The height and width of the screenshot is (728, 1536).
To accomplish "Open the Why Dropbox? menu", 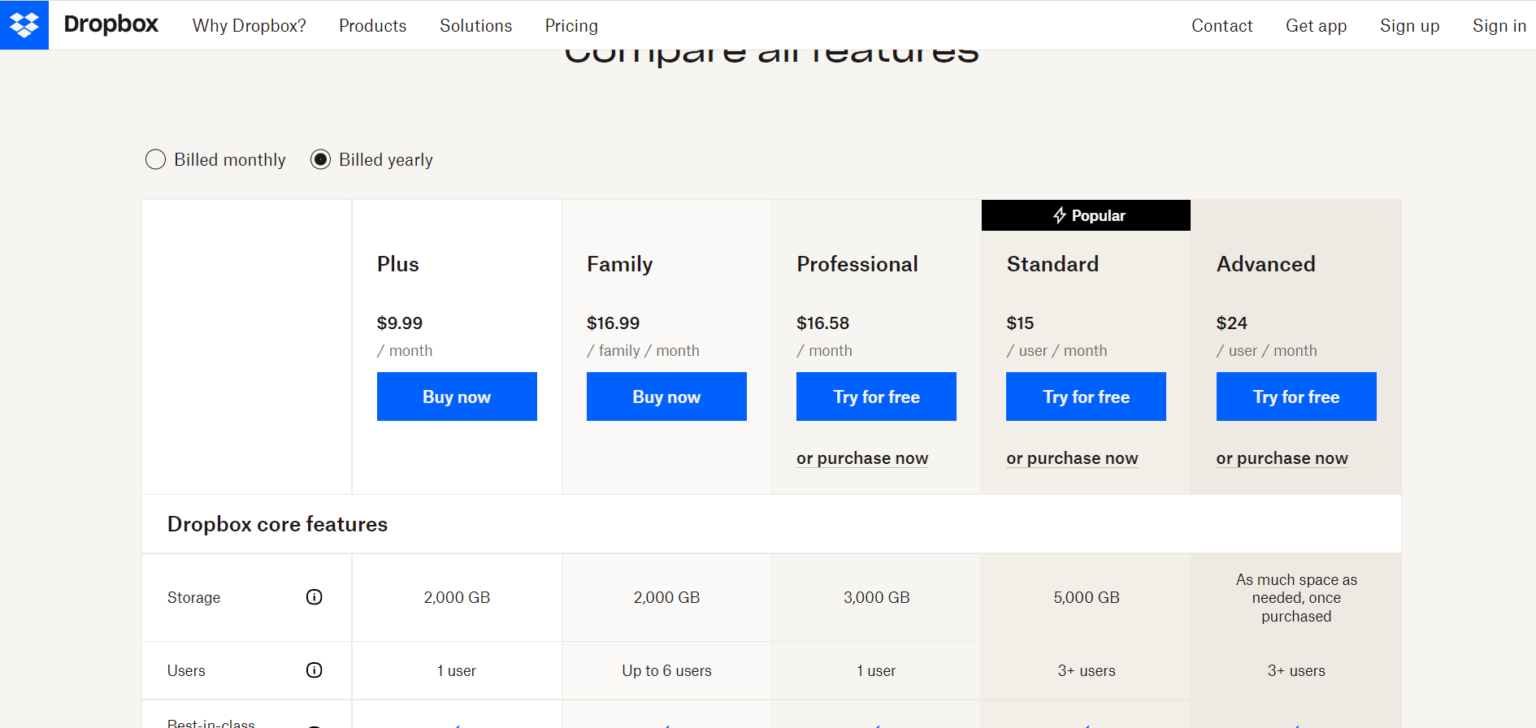I will point(249,26).
